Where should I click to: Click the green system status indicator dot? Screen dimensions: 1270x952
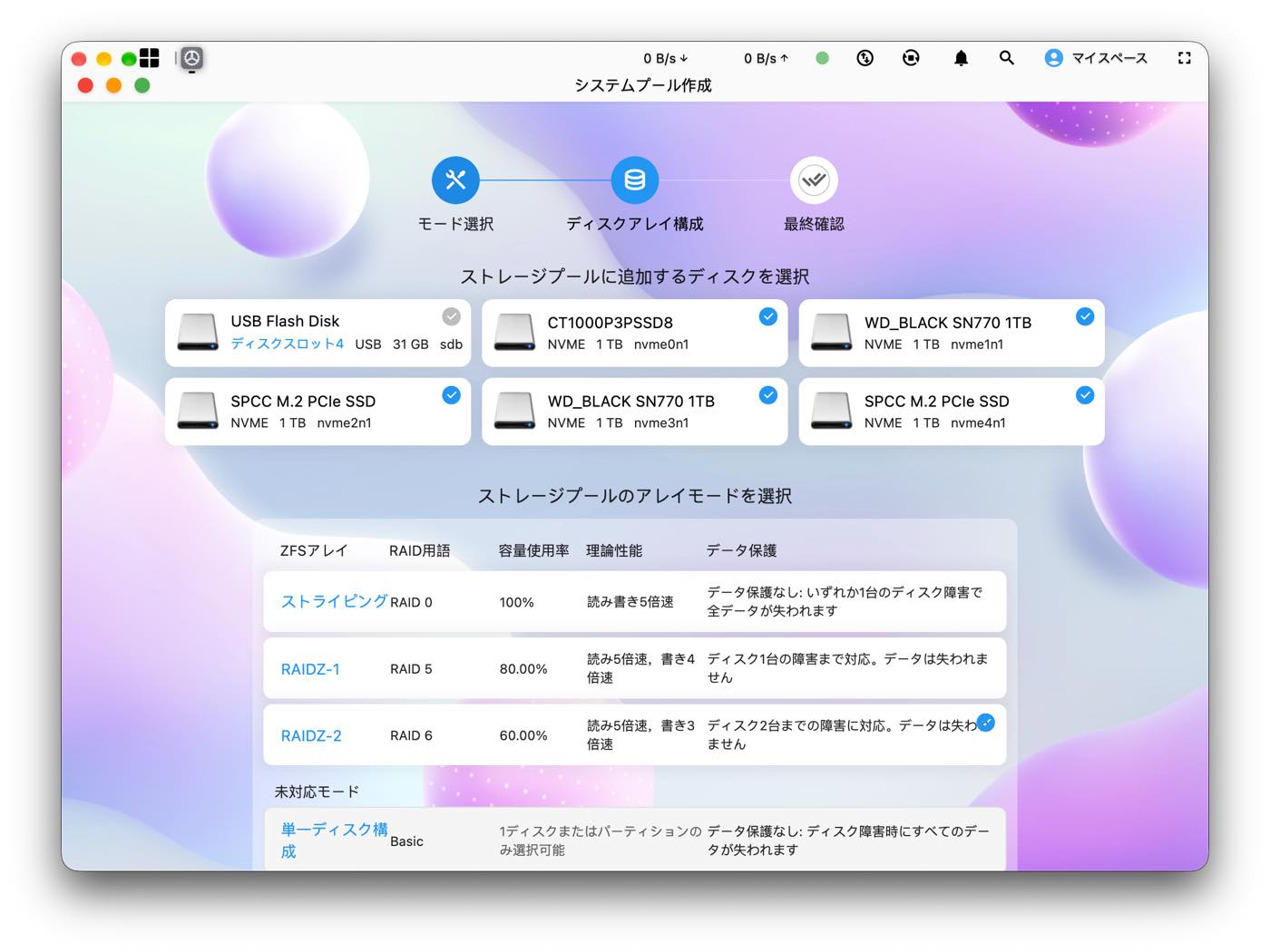pos(822,58)
